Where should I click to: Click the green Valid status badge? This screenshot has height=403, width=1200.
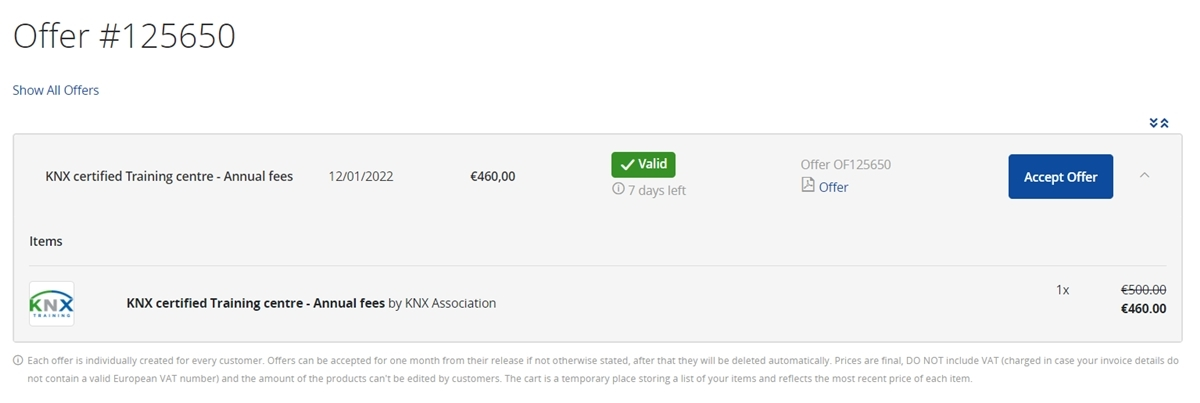[x=644, y=165]
